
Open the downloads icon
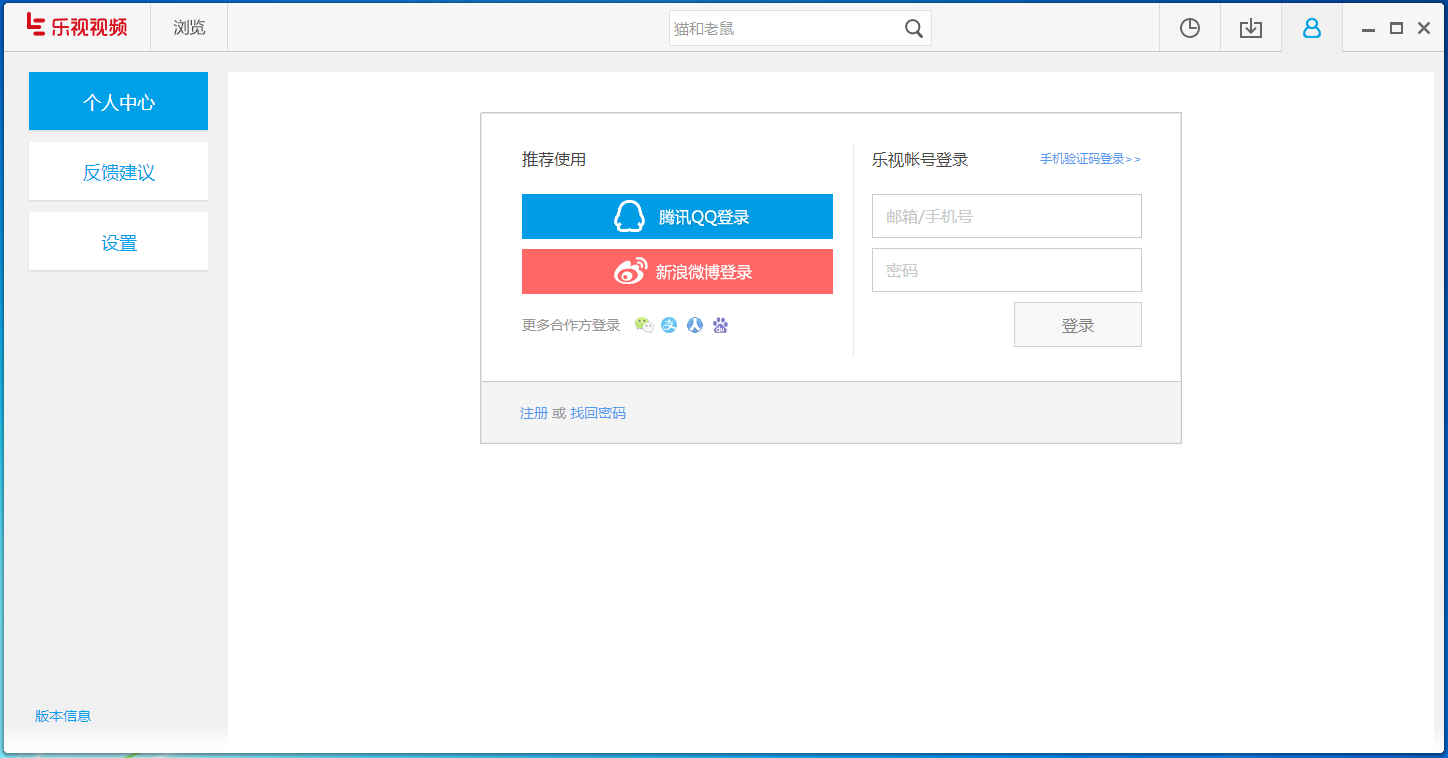click(1251, 28)
